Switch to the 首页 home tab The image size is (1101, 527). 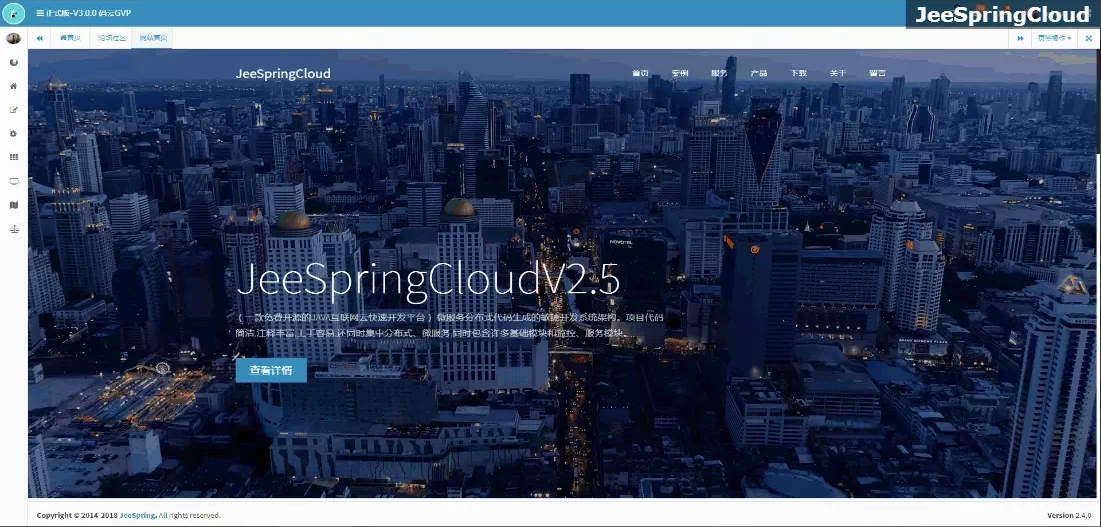click(x=70, y=39)
